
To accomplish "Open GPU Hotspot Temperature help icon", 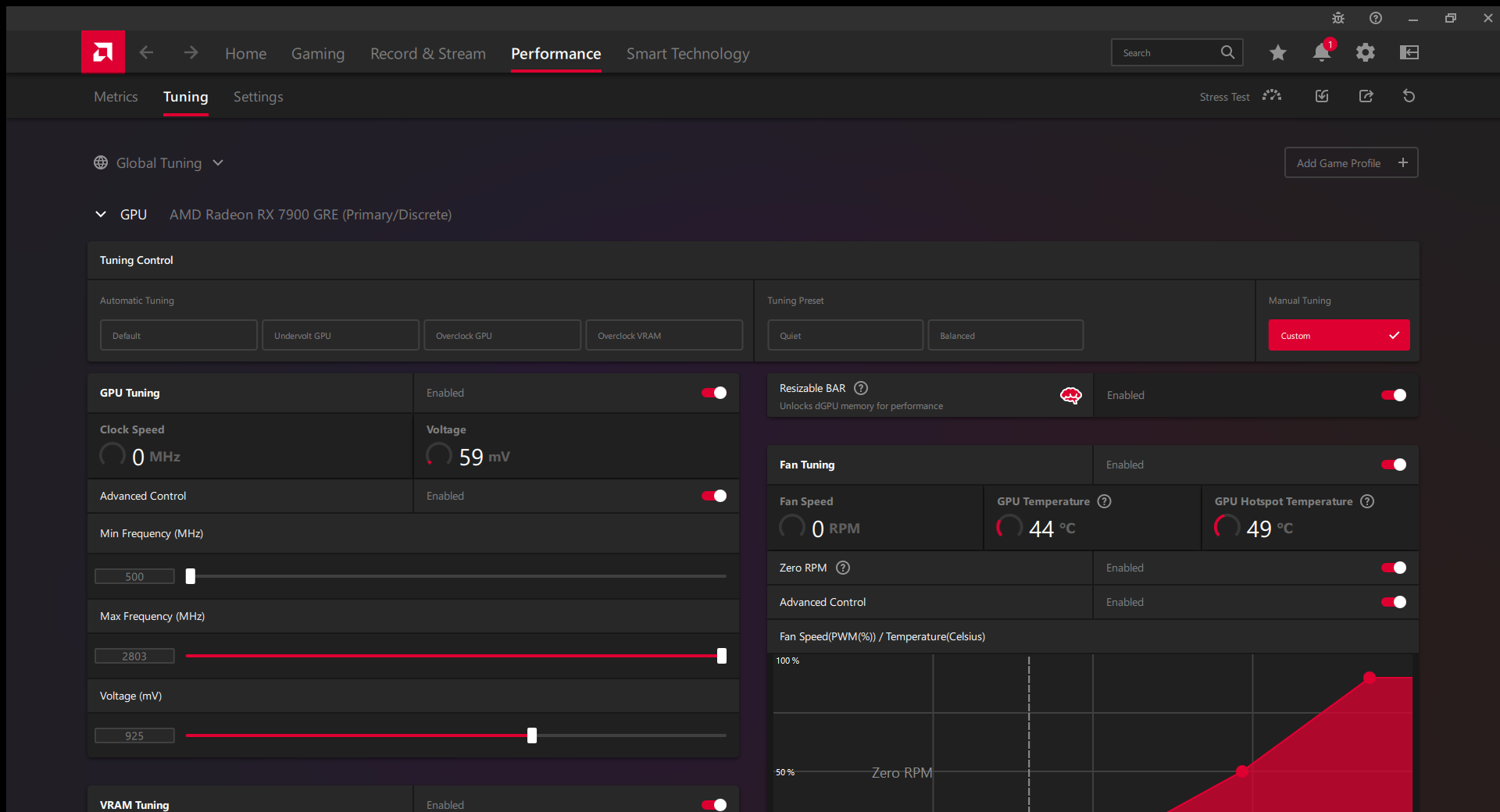I will pos(1367,501).
